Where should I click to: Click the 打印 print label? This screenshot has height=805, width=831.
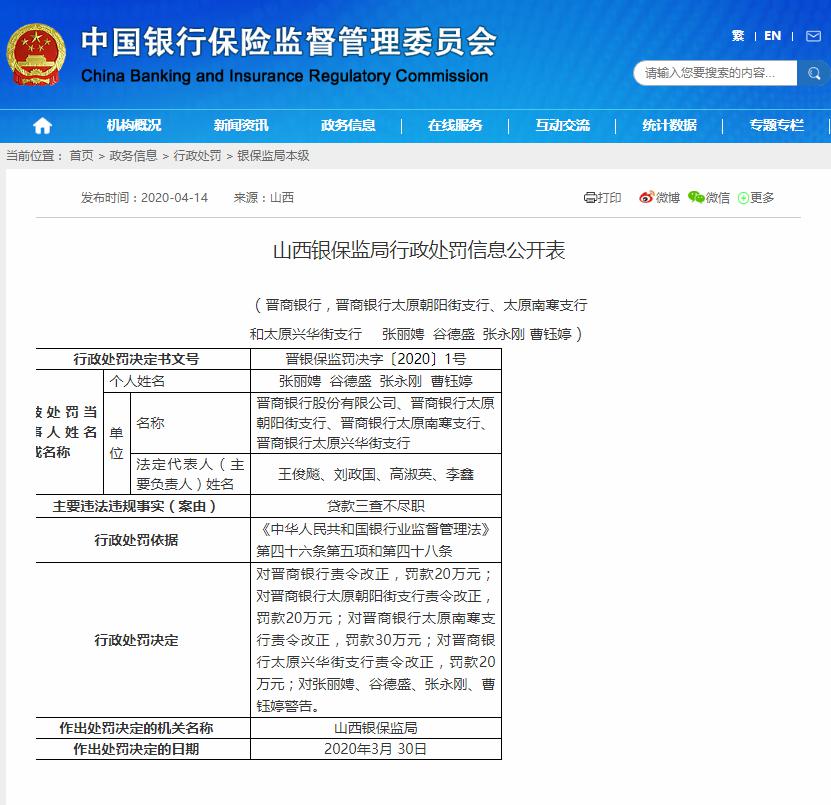(x=609, y=198)
